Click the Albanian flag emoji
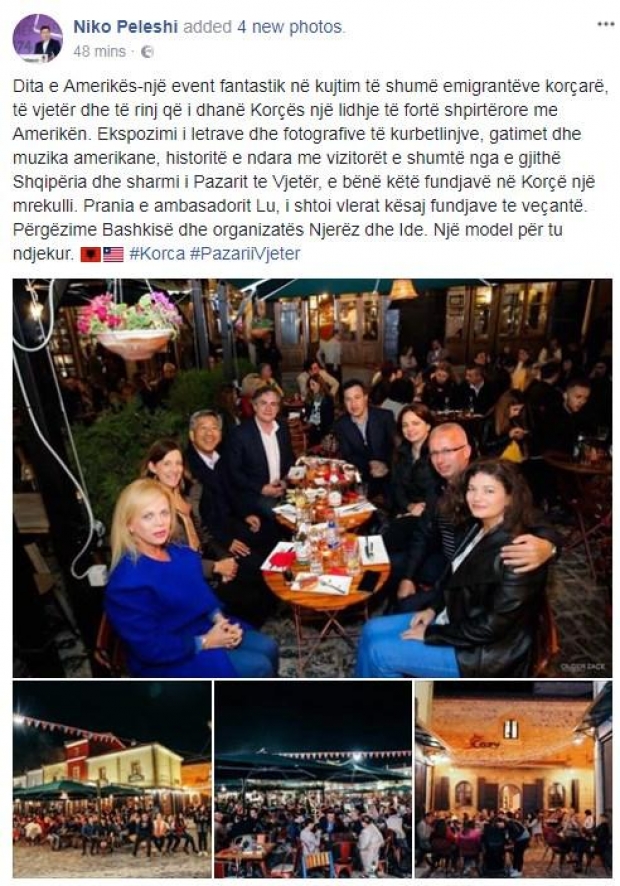 click(x=90, y=254)
